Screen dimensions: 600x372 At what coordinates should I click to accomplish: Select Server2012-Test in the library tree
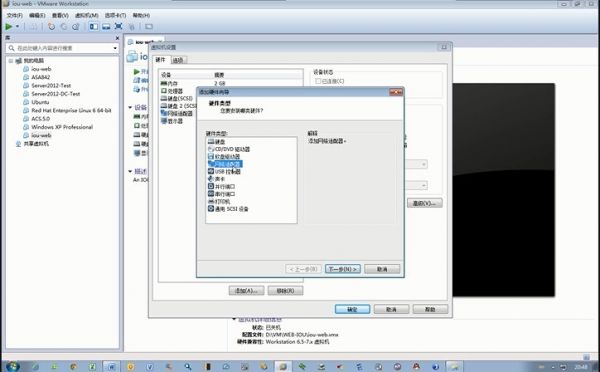click(51, 85)
